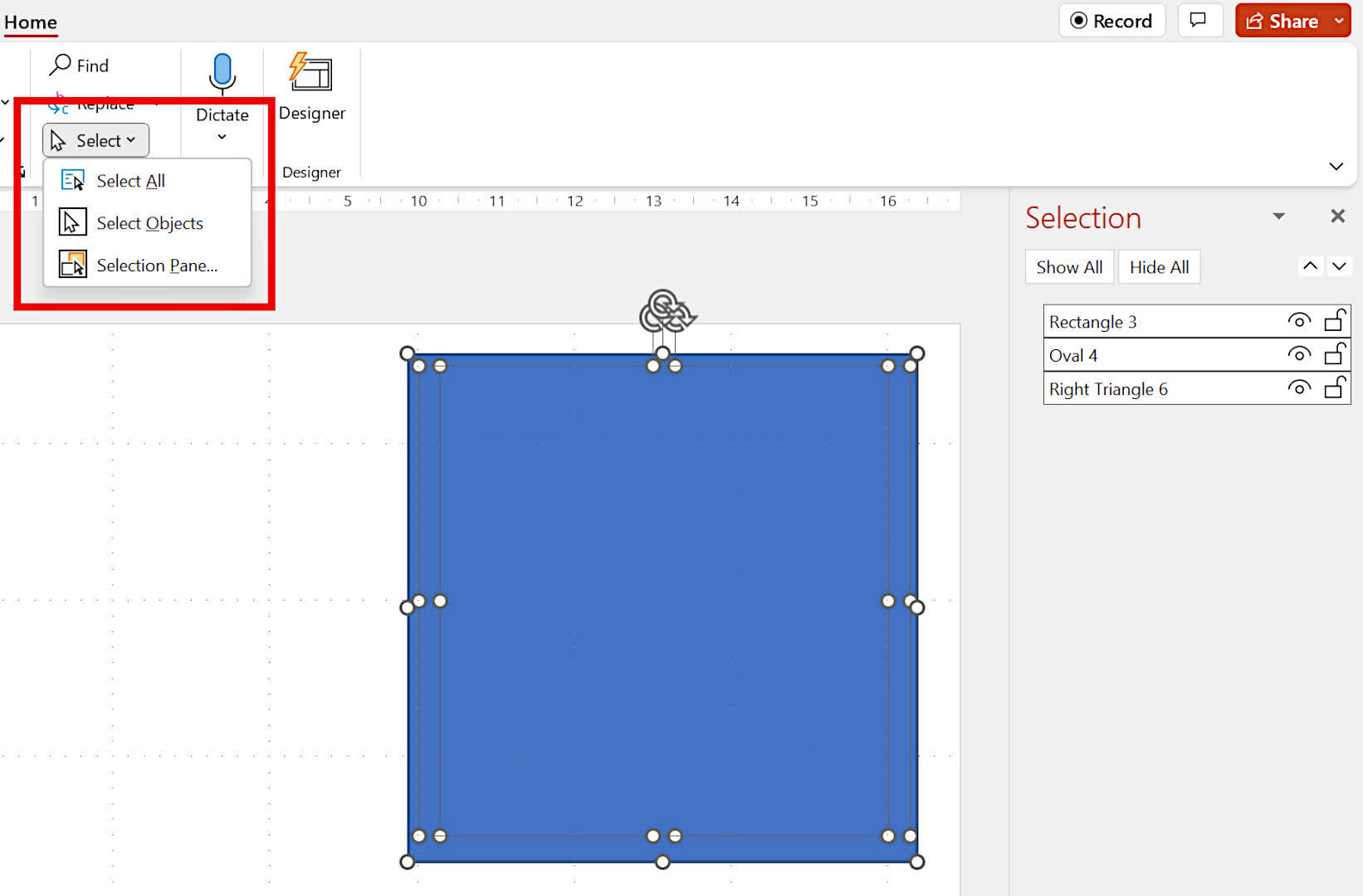Image resolution: width=1363 pixels, height=896 pixels.
Task: Open the comments speech bubble
Action: pyautogui.click(x=1198, y=21)
